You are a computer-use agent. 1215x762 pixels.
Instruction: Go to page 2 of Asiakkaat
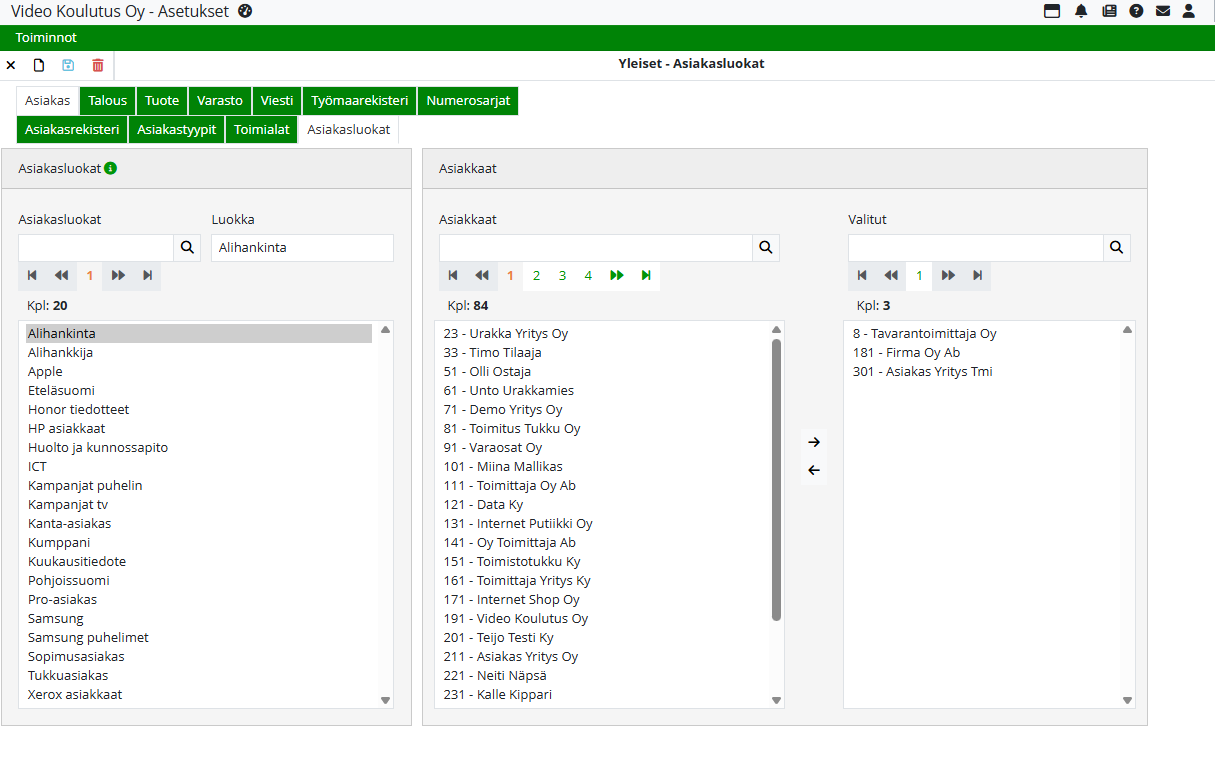click(x=536, y=275)
